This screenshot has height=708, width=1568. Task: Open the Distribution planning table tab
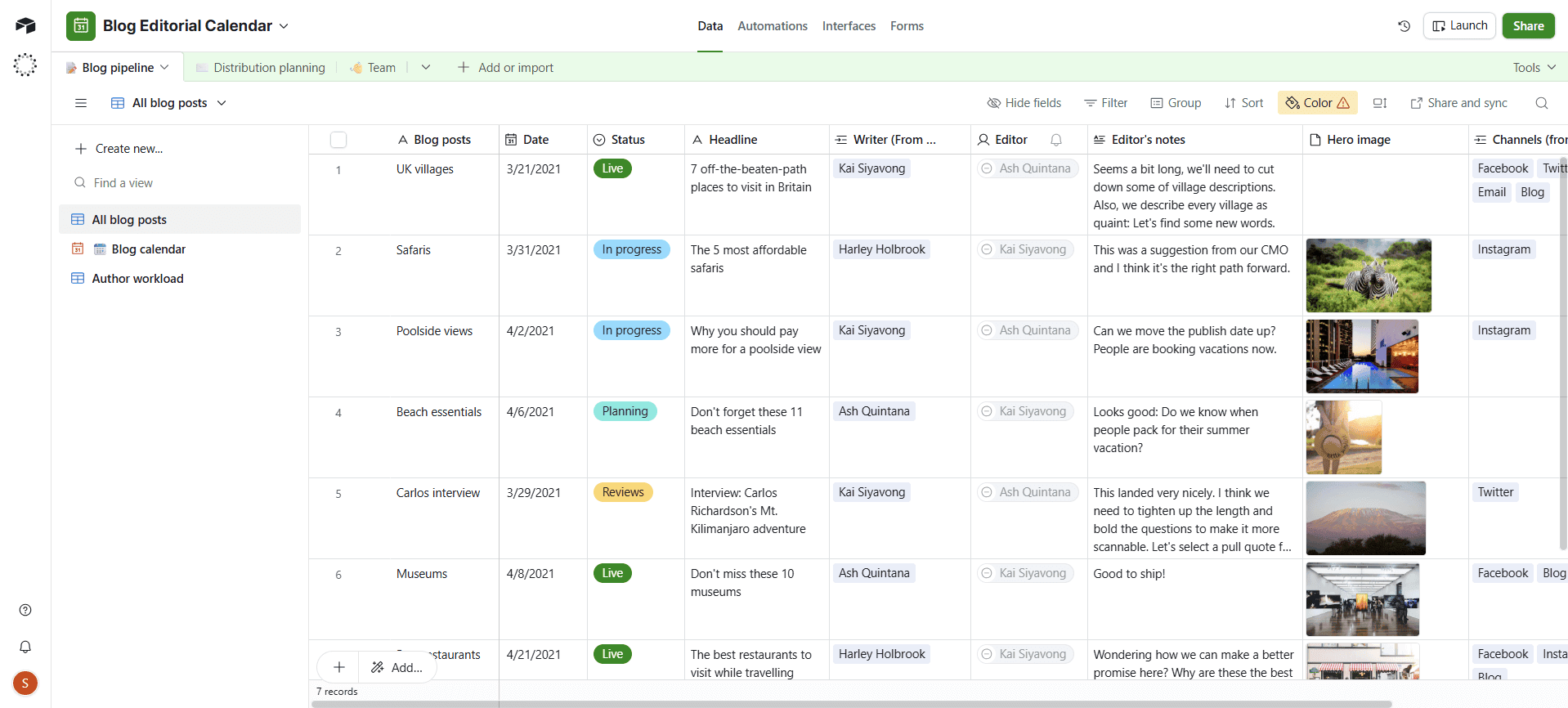pos(268,68)
